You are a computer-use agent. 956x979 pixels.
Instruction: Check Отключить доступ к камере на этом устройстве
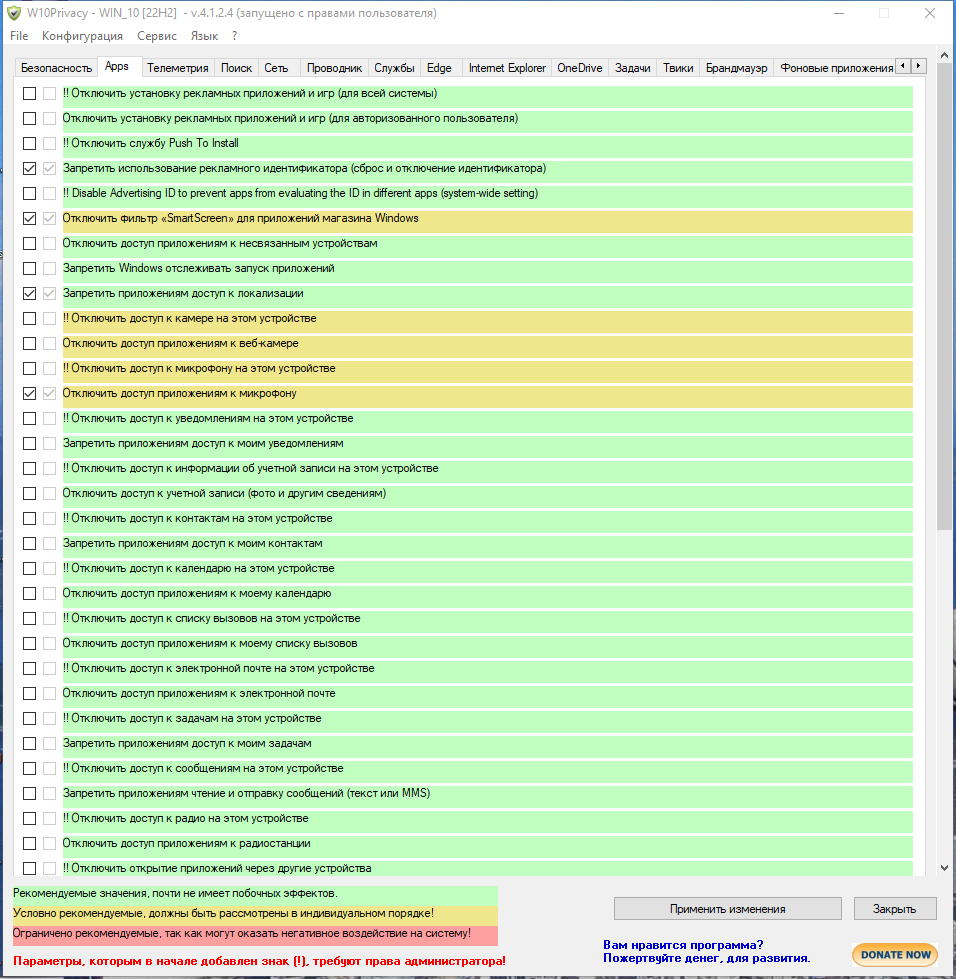pos(29,318)
